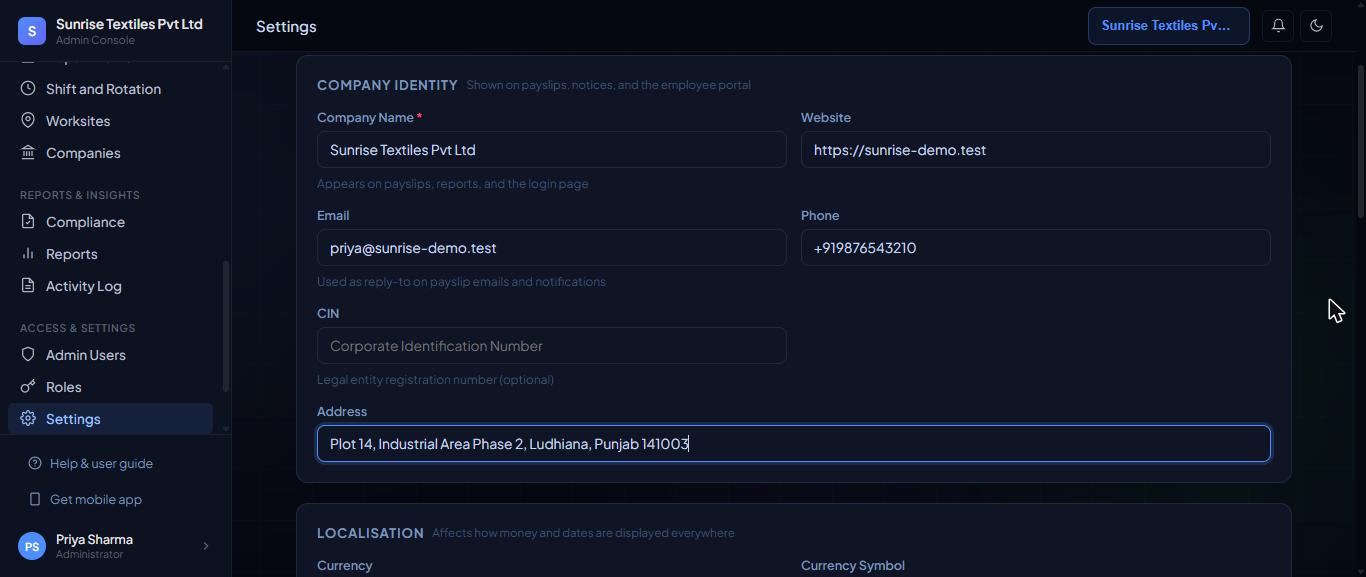Click the help question mark icon
Screen dimensions: 1366x577
click(35, 463)
